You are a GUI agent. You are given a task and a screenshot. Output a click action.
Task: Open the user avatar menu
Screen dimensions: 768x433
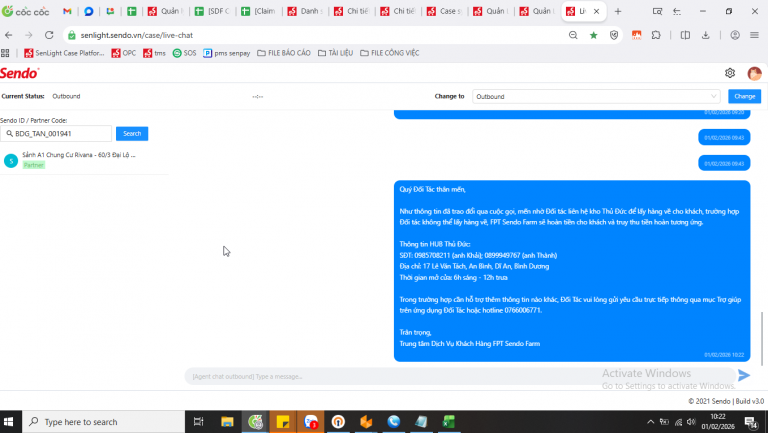click(754, 73)
